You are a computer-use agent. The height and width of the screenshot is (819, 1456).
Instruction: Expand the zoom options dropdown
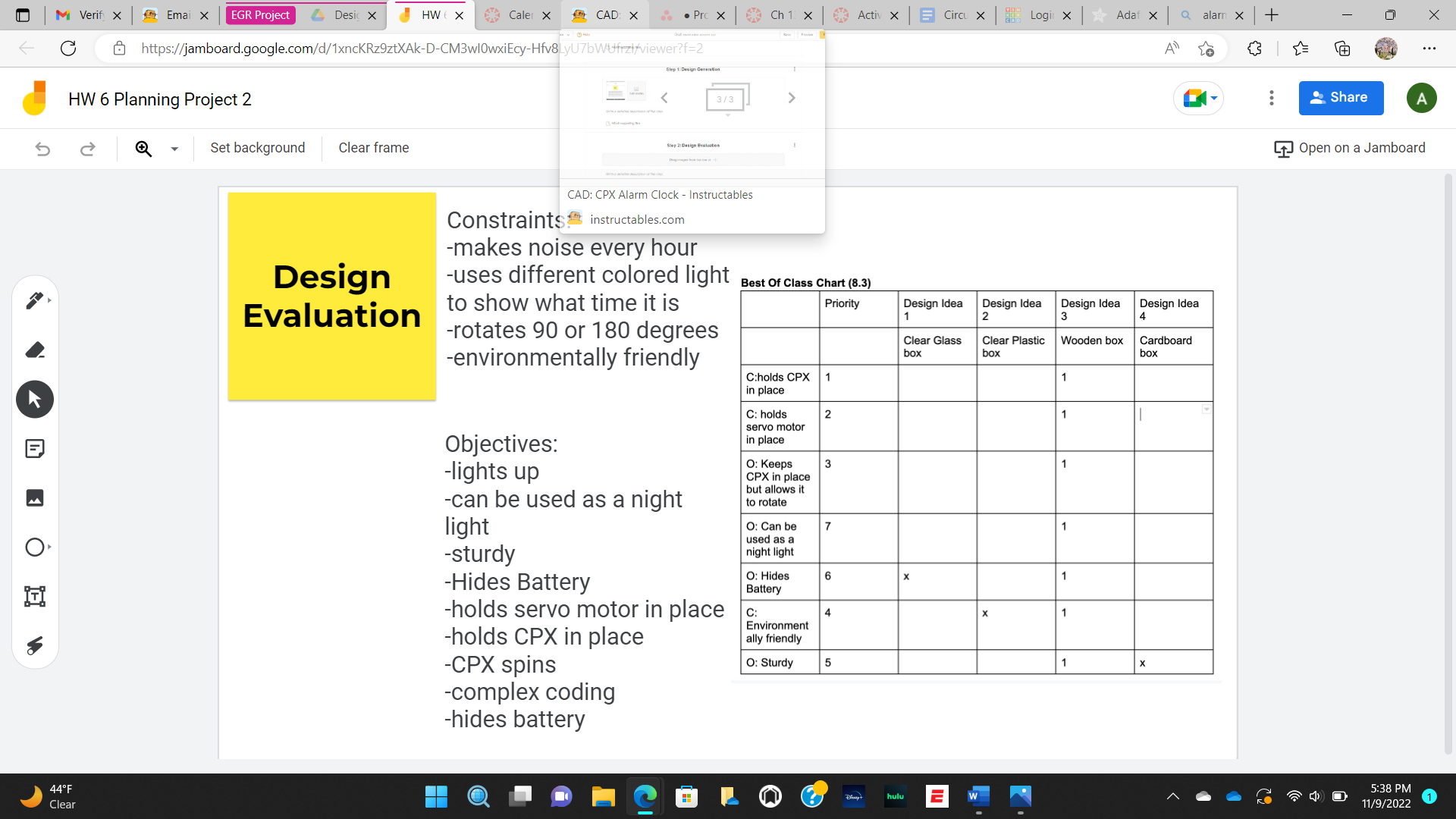(174, 149)
